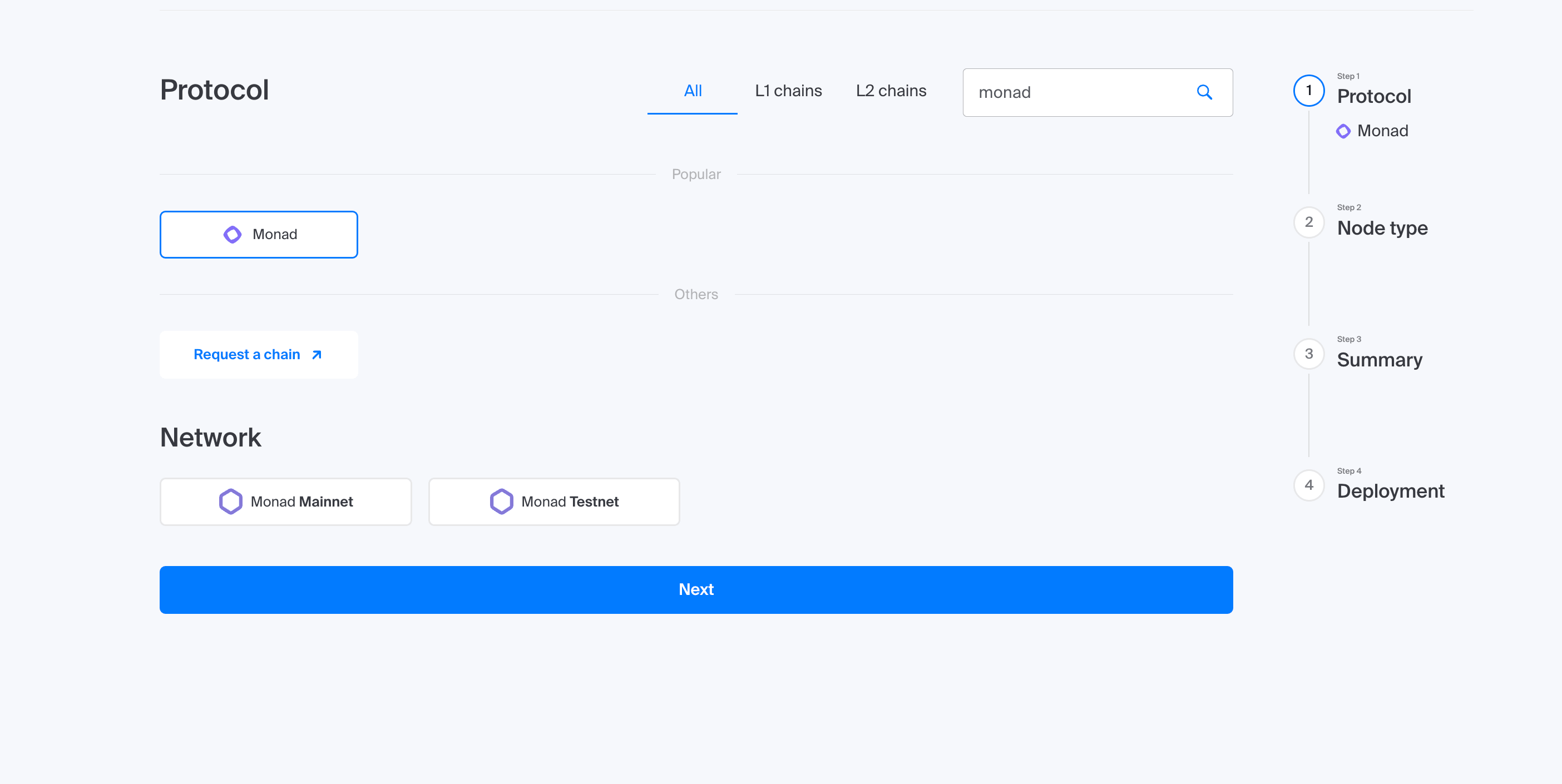Open the Request a chain link
This screenshot has width=1562, height=784.
[246, 354]
